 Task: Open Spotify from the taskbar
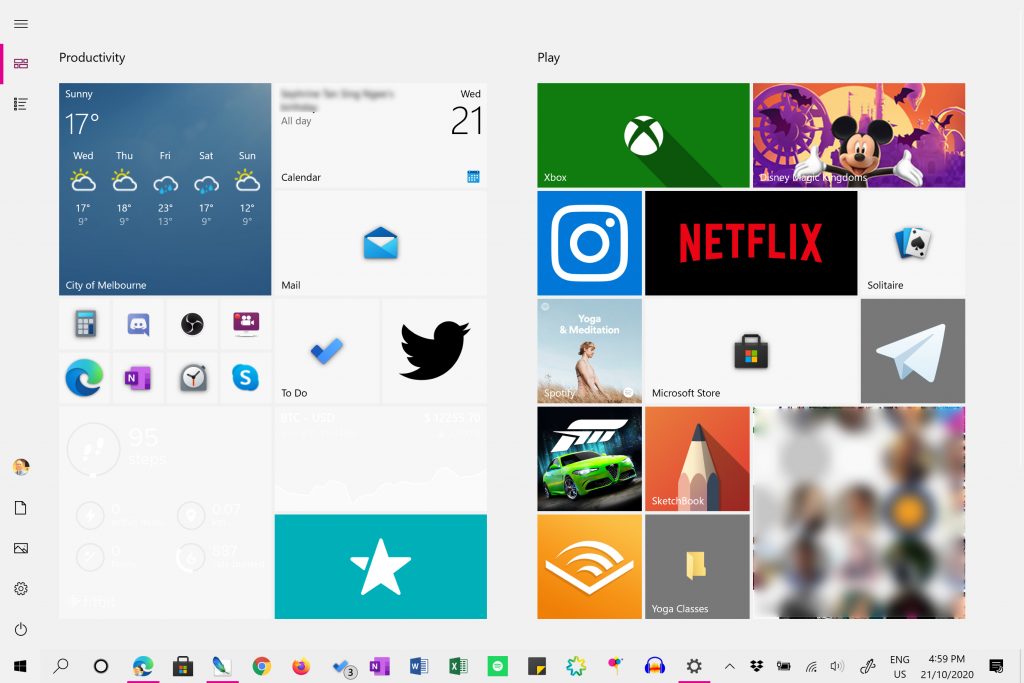[498, 666]
